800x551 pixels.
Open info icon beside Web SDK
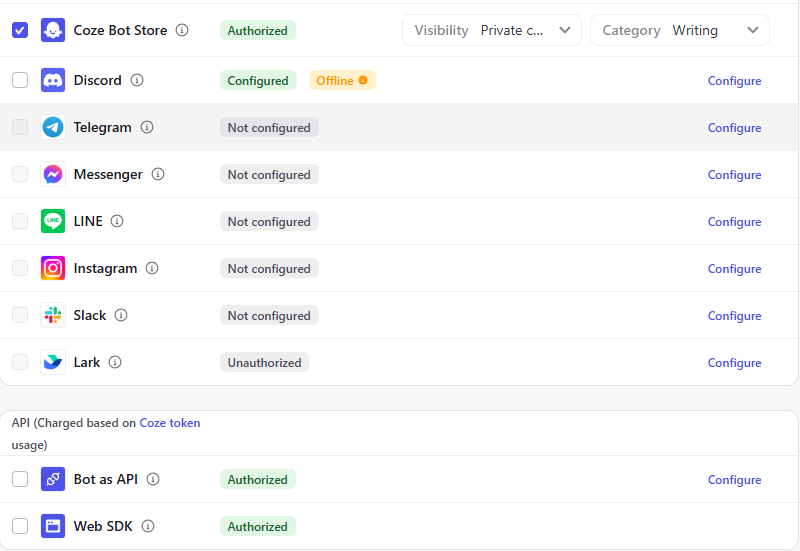click(148, 526)
